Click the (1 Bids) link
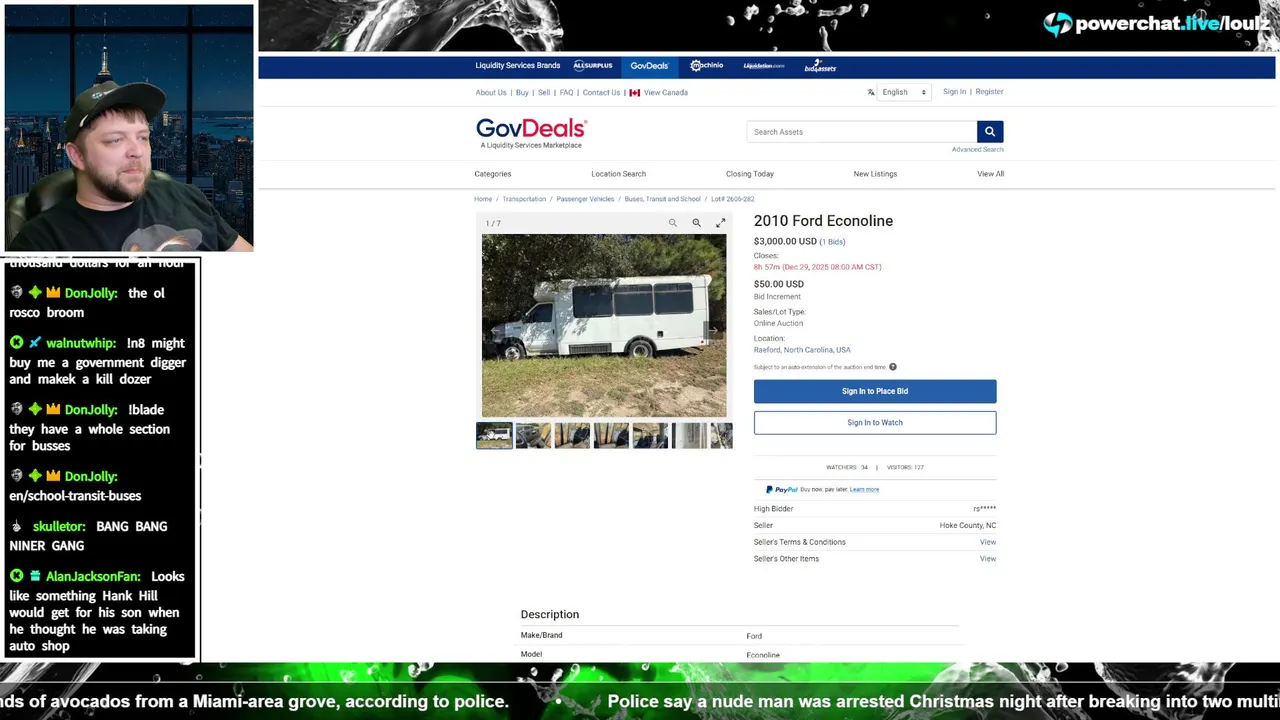 (832, 242)
